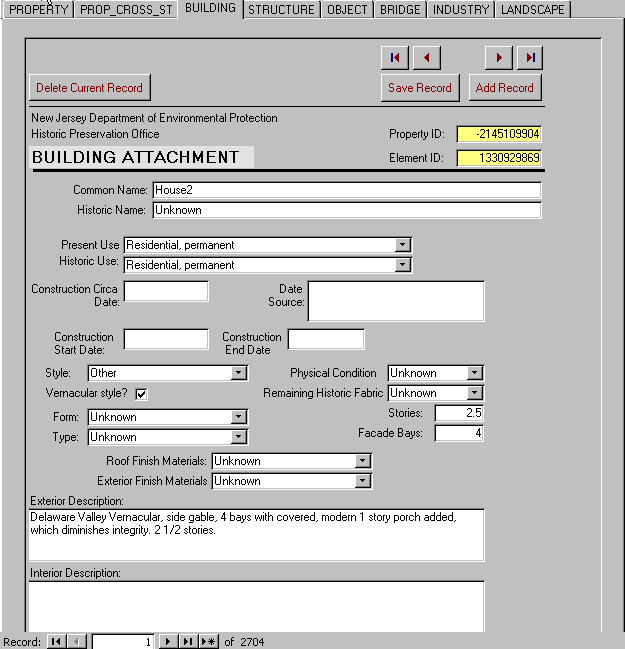625x649 pixels.
Task: Click the Property ID yellow field
Action: point(499,134)
